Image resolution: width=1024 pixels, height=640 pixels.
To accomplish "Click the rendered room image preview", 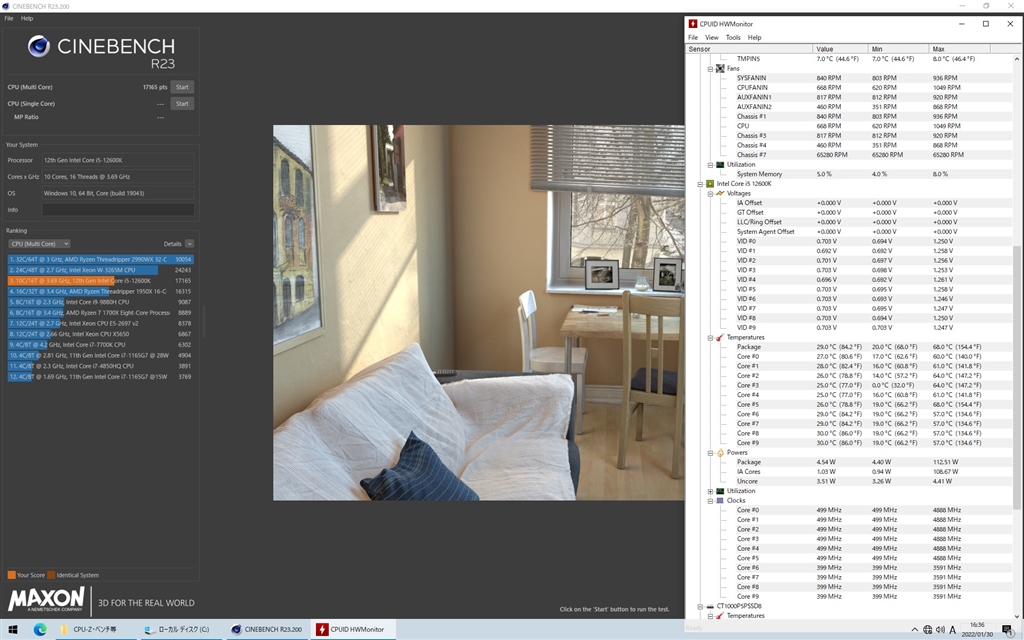I will click(x=479, y=313).
